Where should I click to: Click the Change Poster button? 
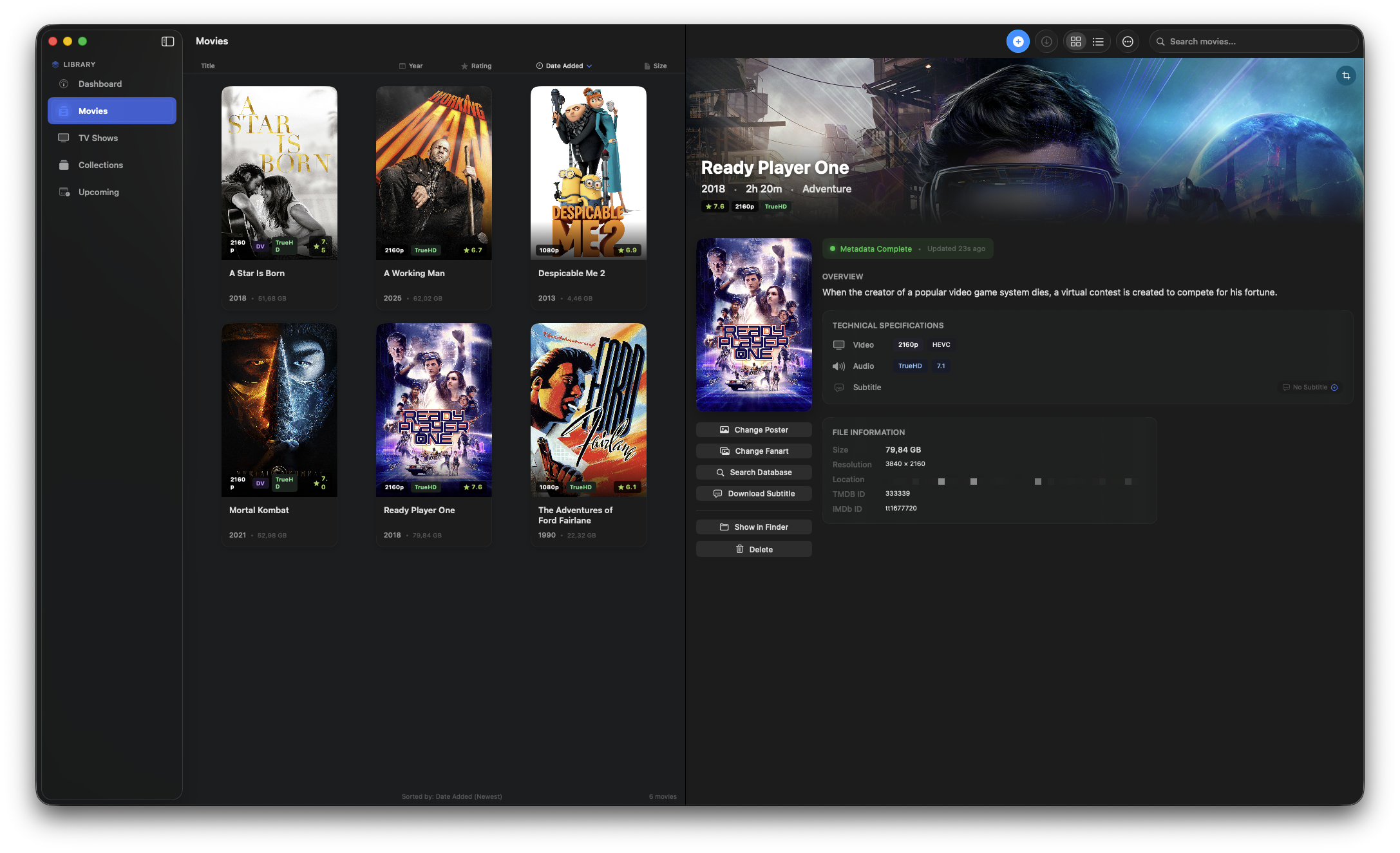753,429
